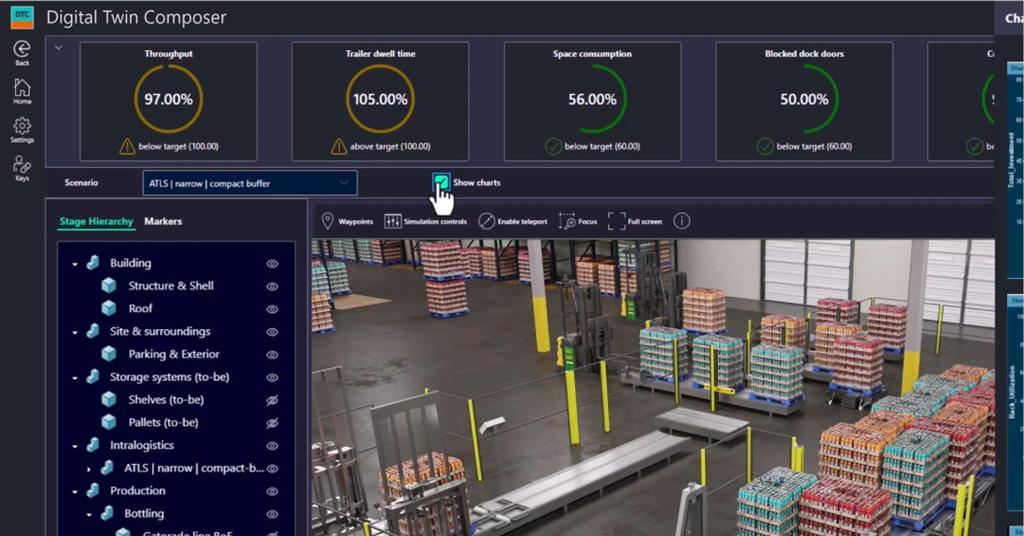This screenshot has width=1024, height=536.
Task: Click Space consumption green check icon
Action: coord(553,146)
